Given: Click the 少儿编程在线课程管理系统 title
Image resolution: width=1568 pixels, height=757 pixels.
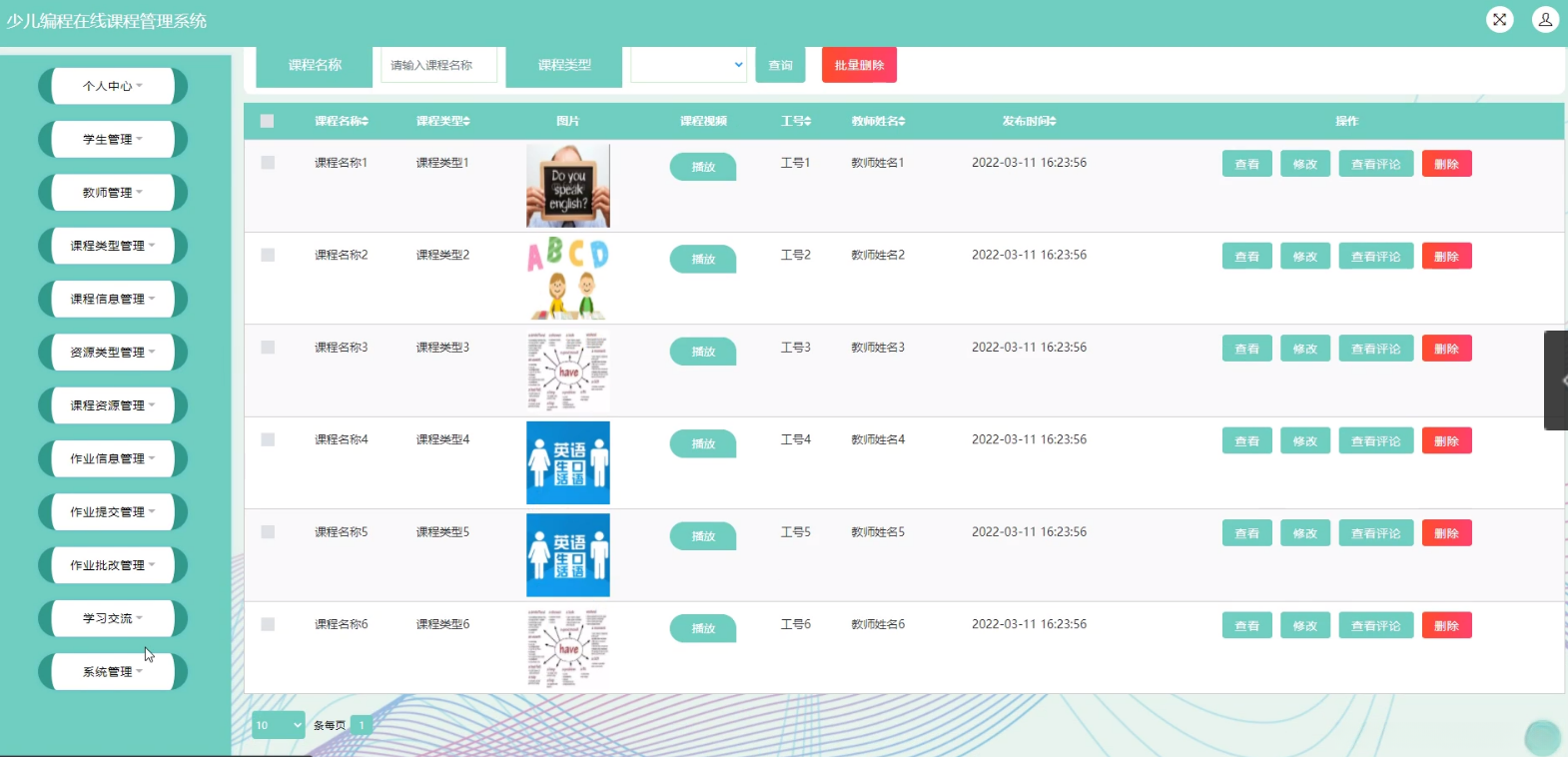Looking at the screenshot, I should (x=107, y=21).
